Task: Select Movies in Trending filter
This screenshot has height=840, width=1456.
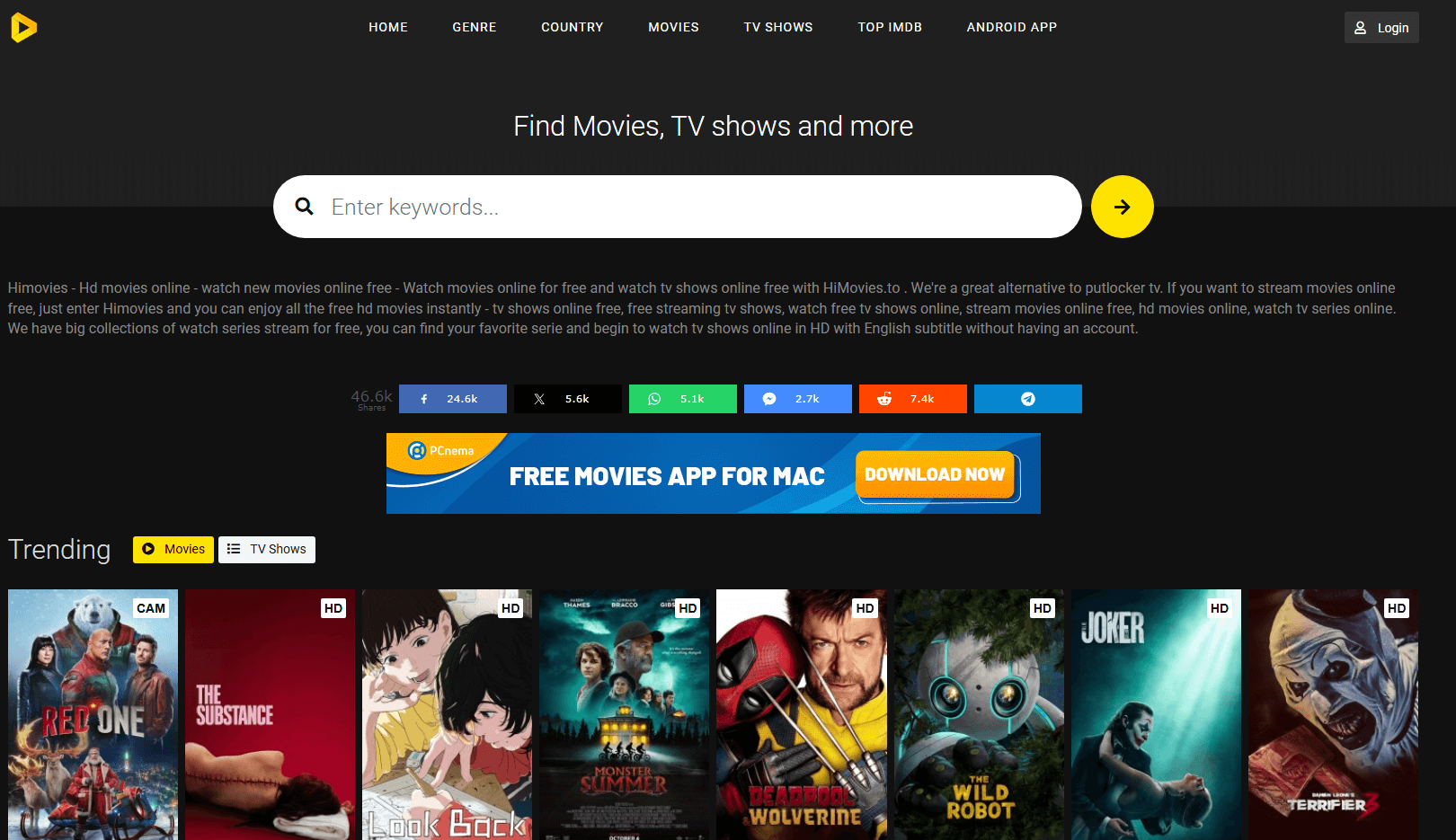Action: pyautogui.click(x=173, y=550)
